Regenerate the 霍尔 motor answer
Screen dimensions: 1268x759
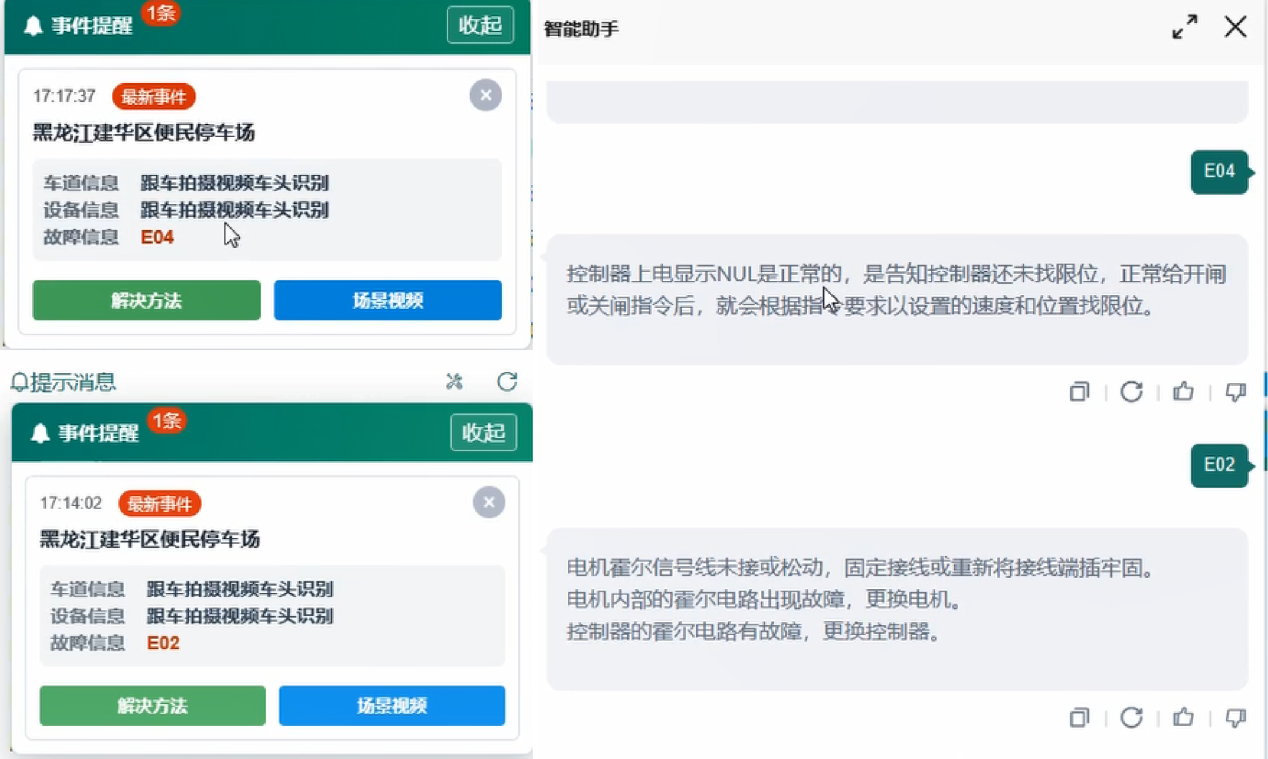(x=1131, y=717)
